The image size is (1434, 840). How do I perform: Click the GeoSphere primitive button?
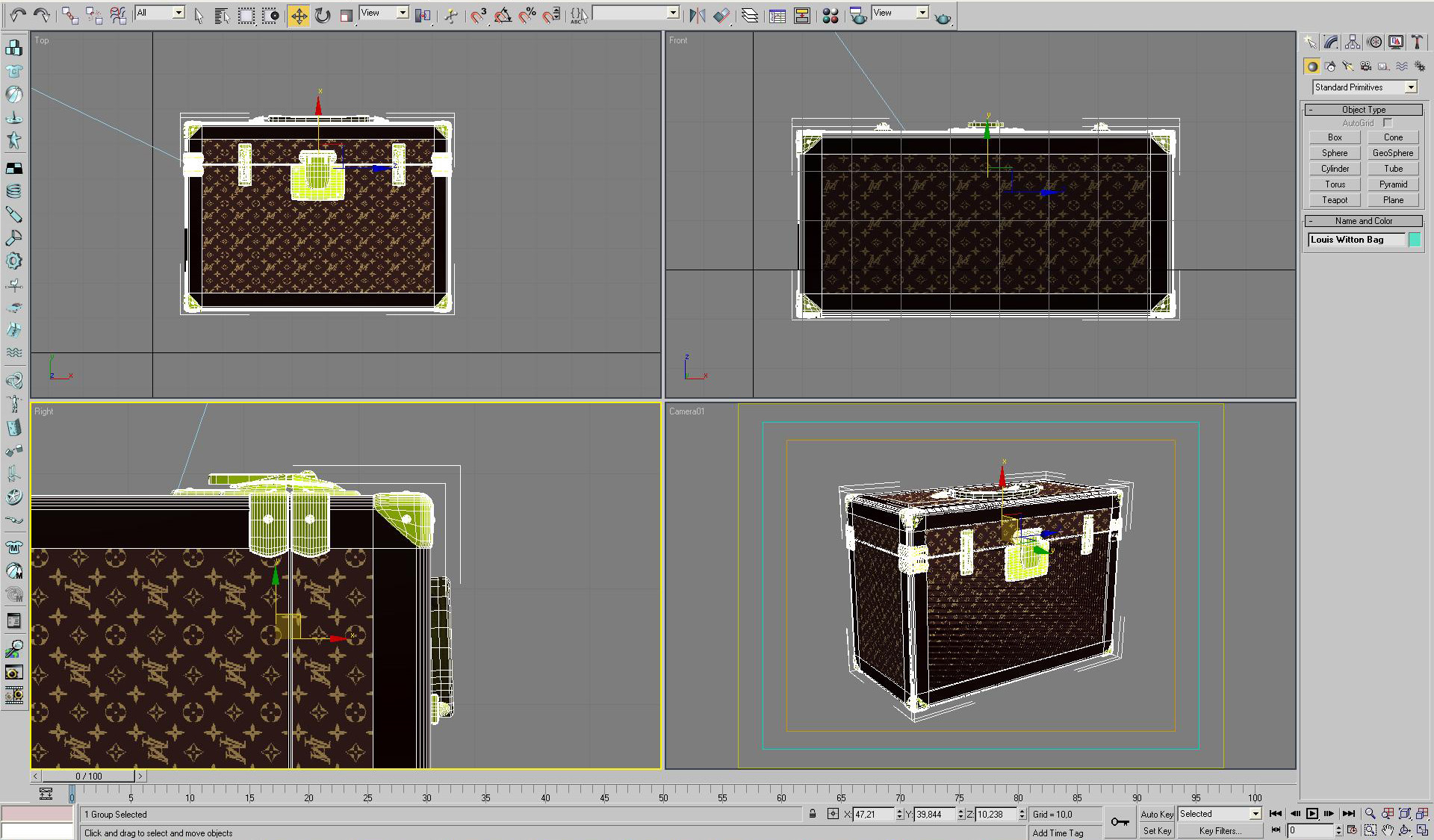(1393, 153)
